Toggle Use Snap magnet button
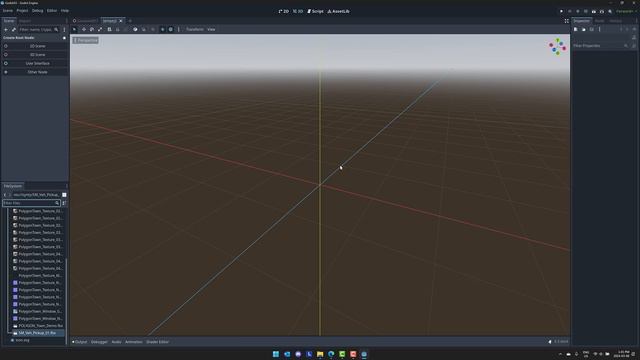 point(144,29)
